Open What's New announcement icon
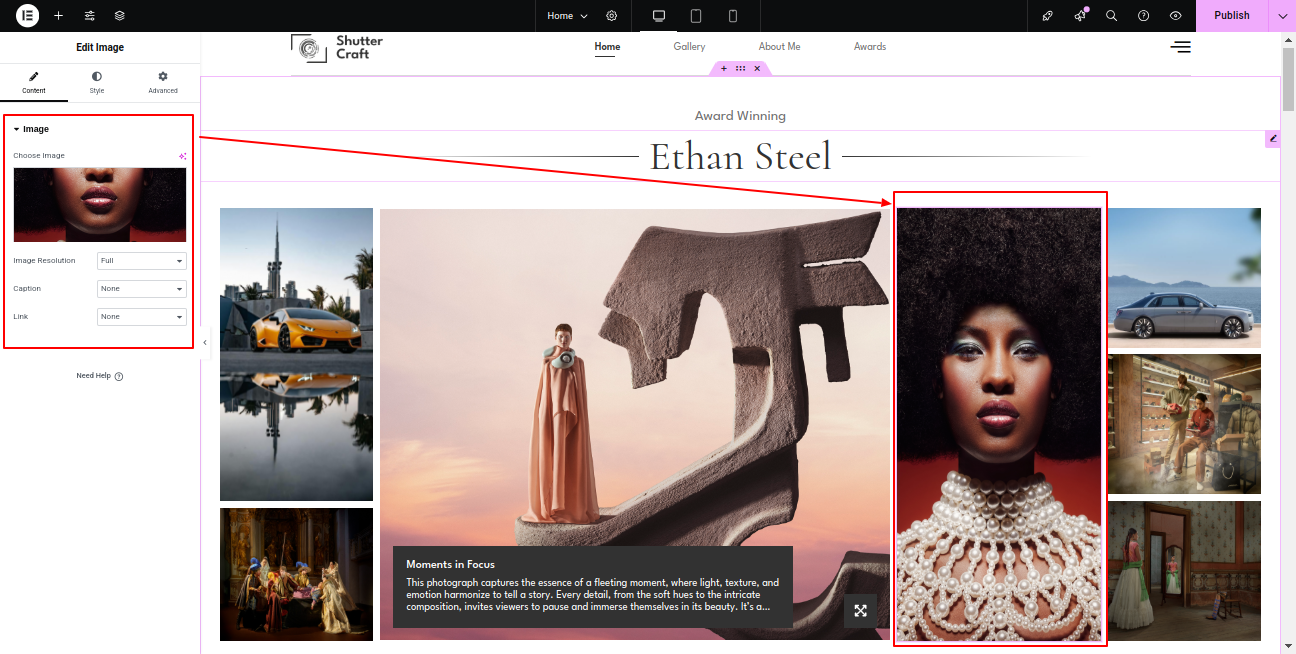 click(1080, 16)
